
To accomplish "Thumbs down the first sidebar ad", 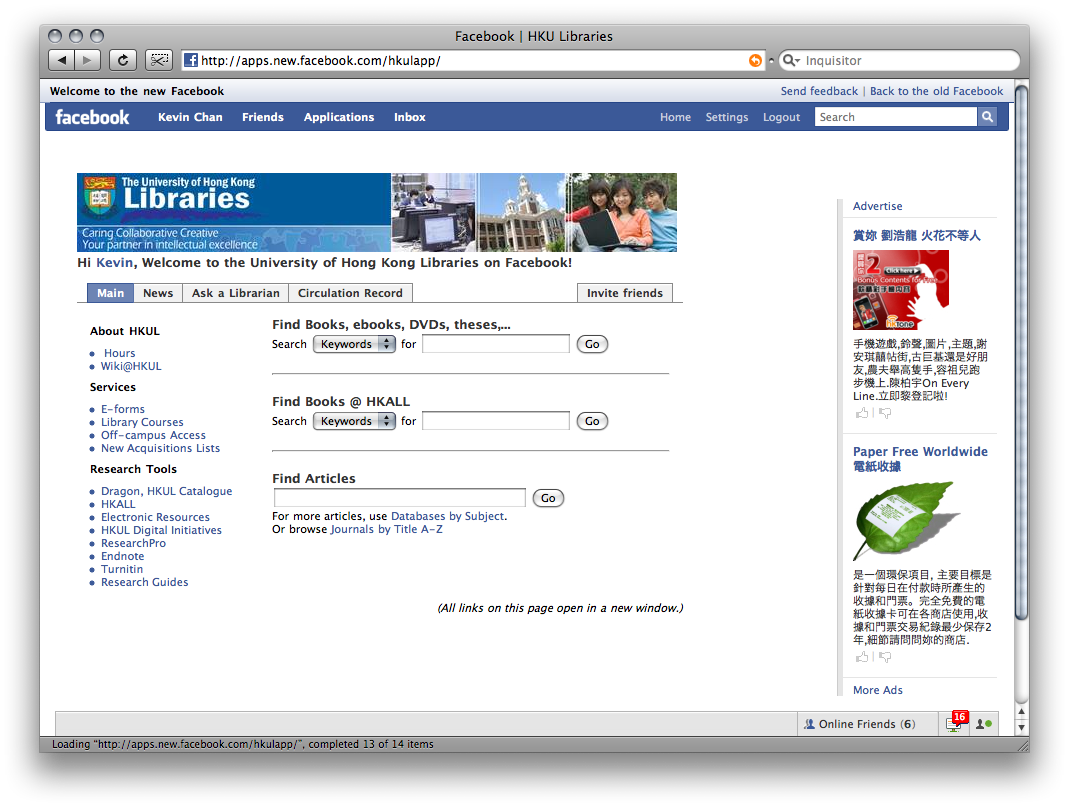I will point(885,413).
